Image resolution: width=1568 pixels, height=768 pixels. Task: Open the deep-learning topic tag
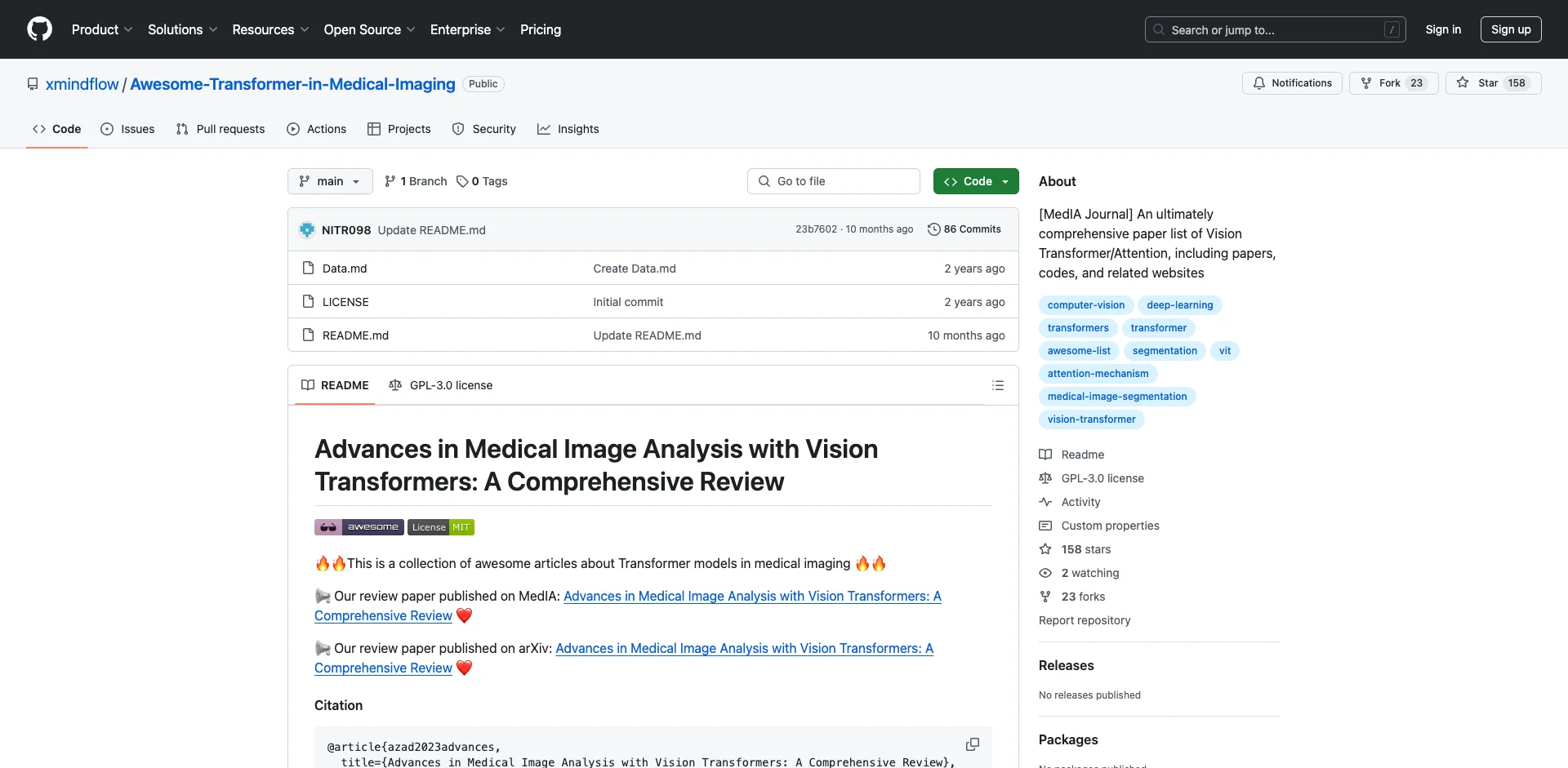tap(1180, 305)
